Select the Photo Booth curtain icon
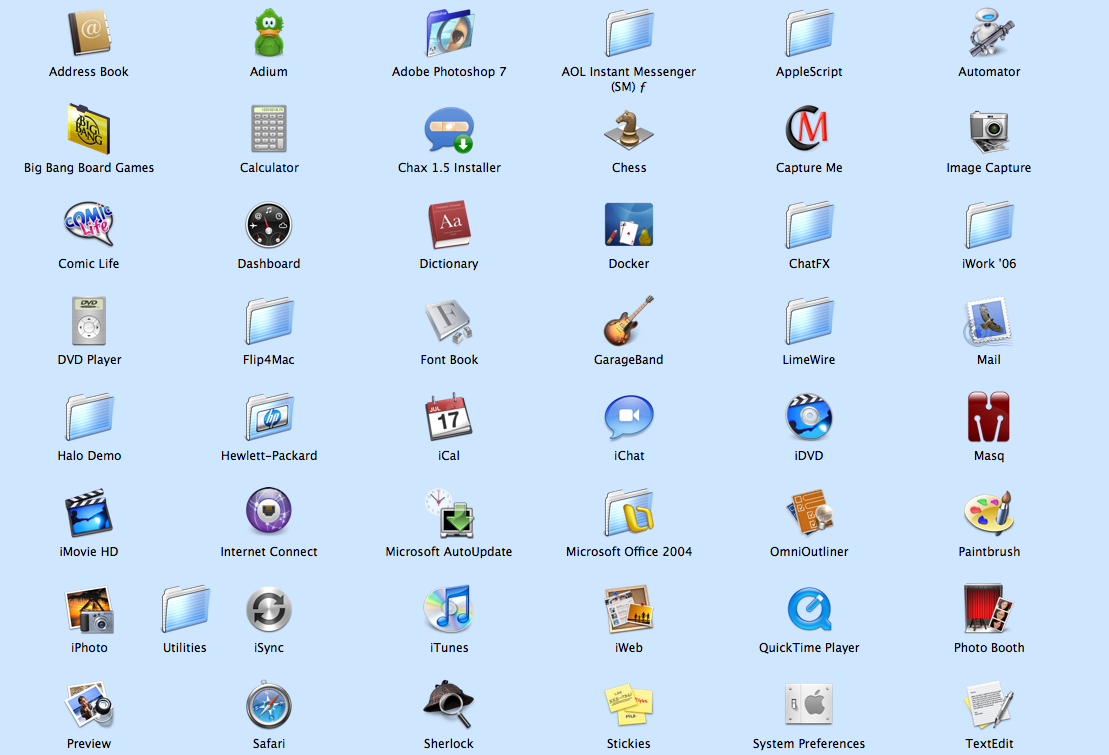Screen dimensions: 1109x755 point(989,609)
